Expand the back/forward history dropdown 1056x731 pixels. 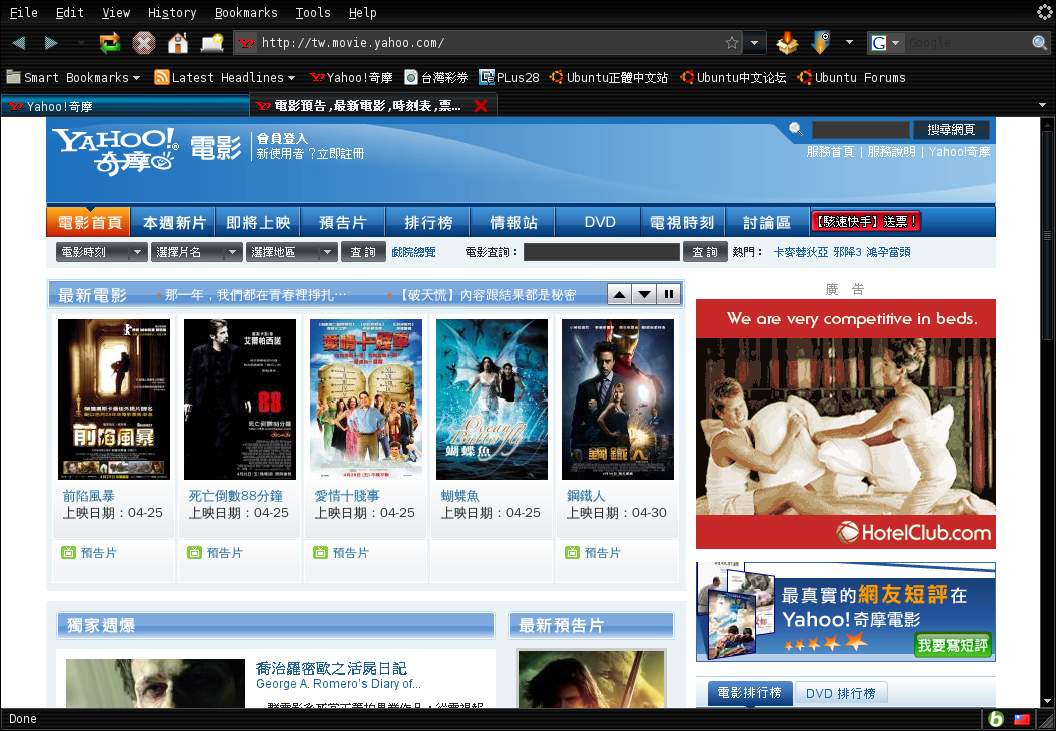pyautogui.click(x=80, y=43)
